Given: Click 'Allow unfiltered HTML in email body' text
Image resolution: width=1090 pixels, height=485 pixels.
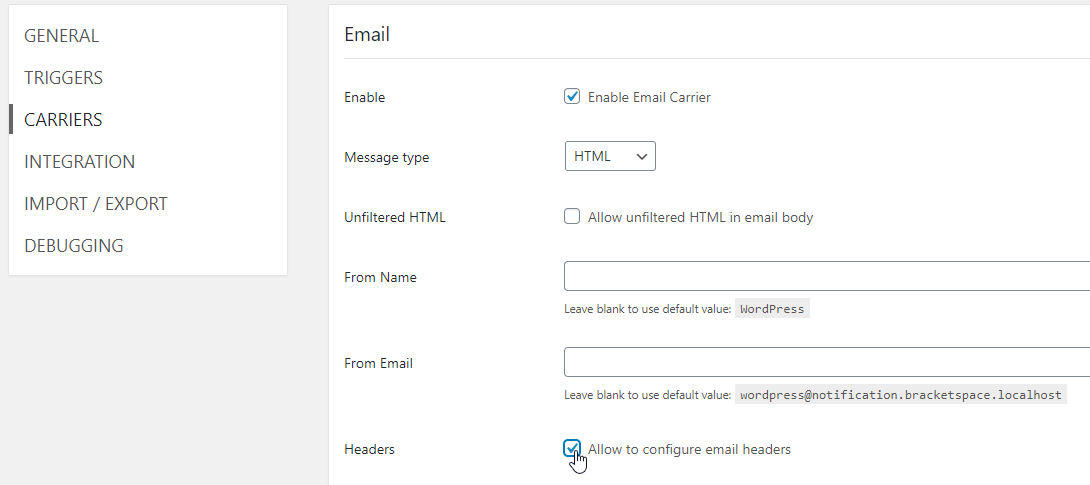Looking at the screenshot, I should coord(700,217).
